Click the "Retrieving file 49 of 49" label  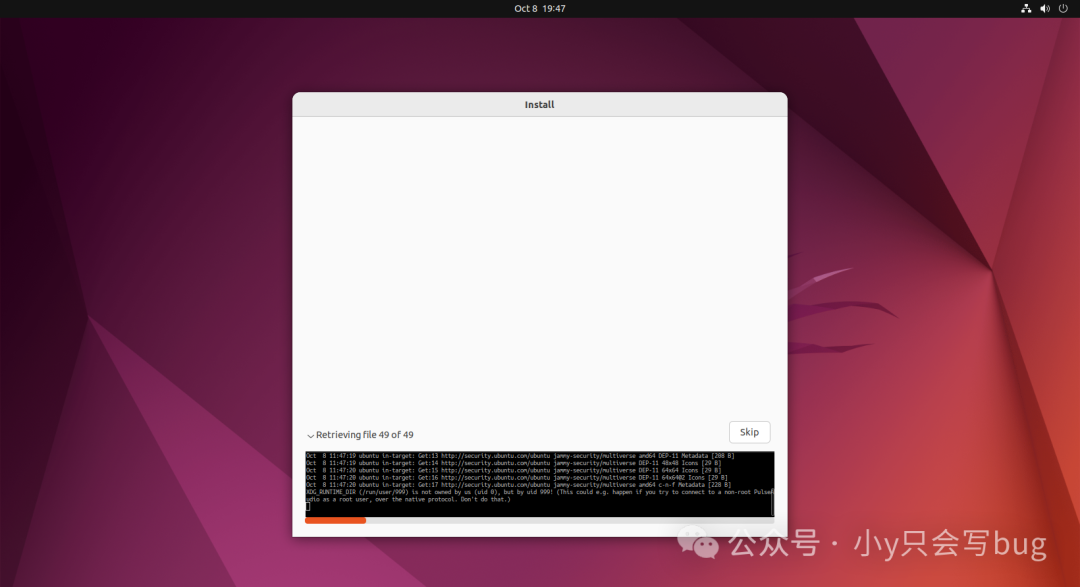pyautogui.click(x=365, y=435)
